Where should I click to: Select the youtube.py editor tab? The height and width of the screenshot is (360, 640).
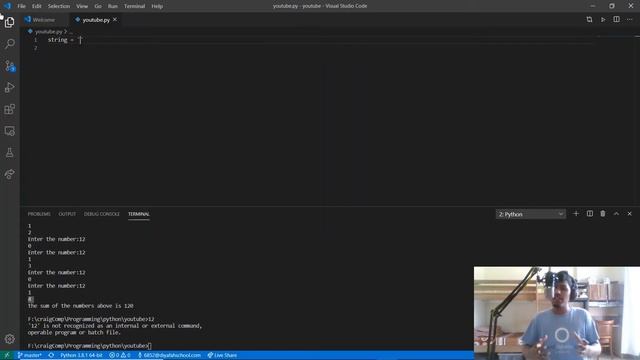point(96,20)
